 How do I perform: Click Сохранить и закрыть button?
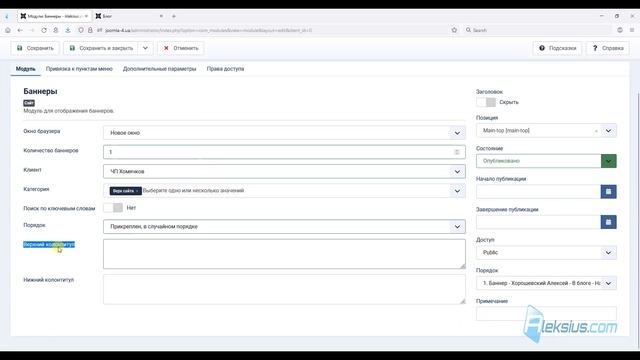[101, 48]
